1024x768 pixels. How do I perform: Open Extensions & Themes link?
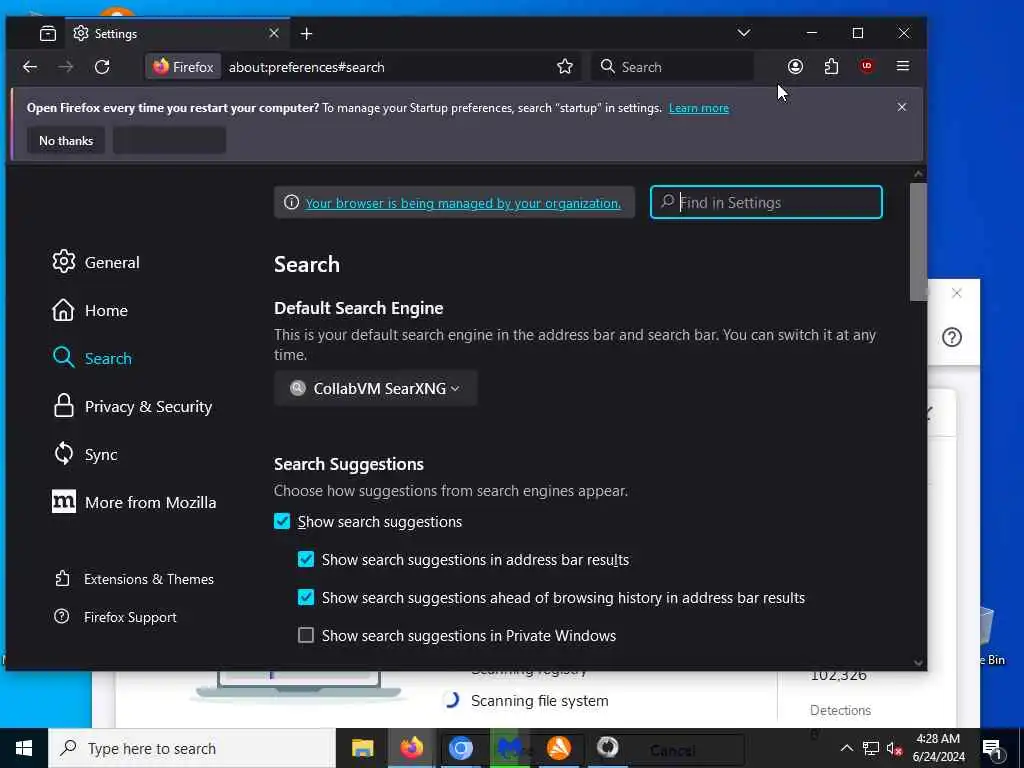coord(135,579)
